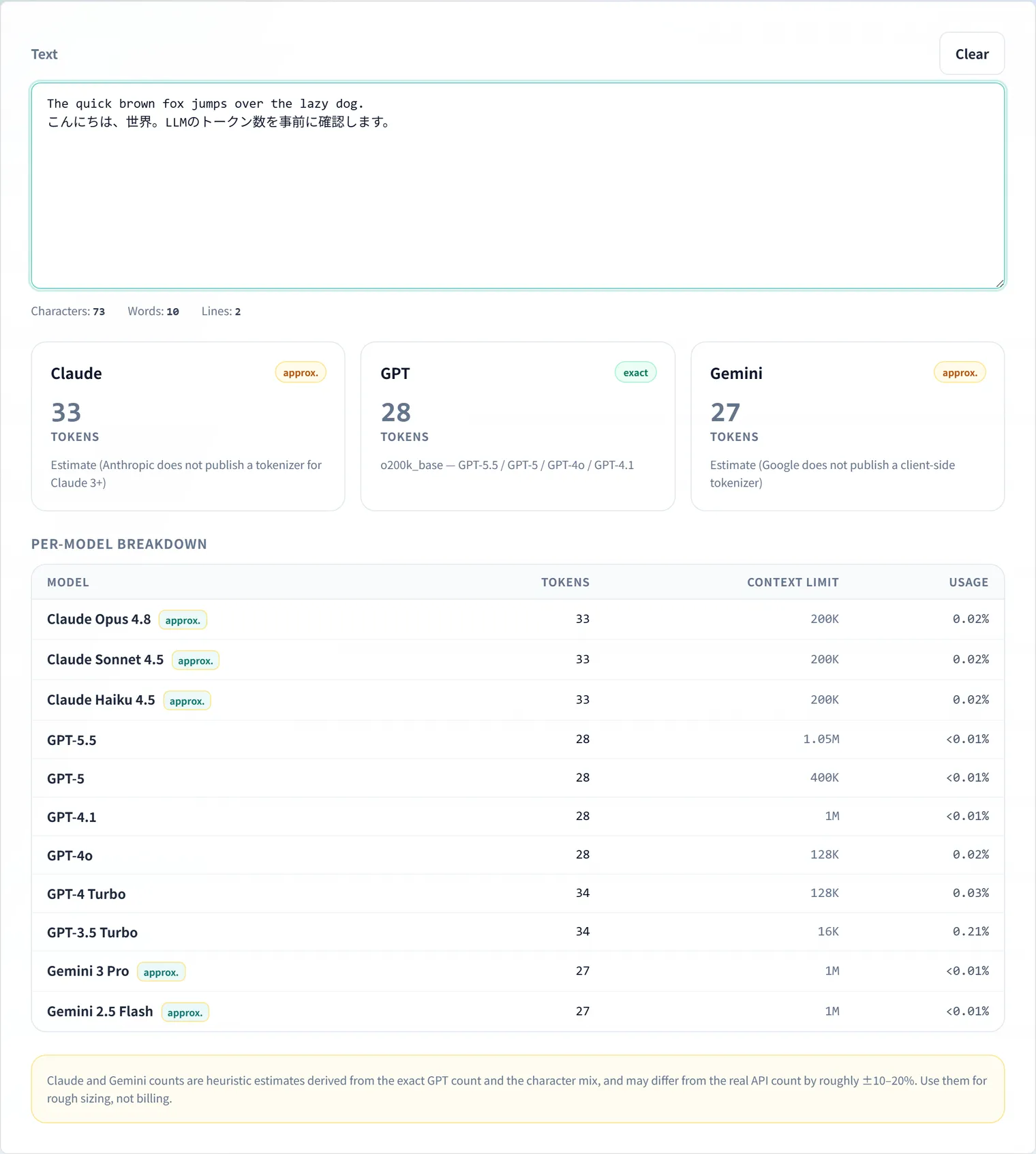Select the Characters: 73 counter

[68, 312]
